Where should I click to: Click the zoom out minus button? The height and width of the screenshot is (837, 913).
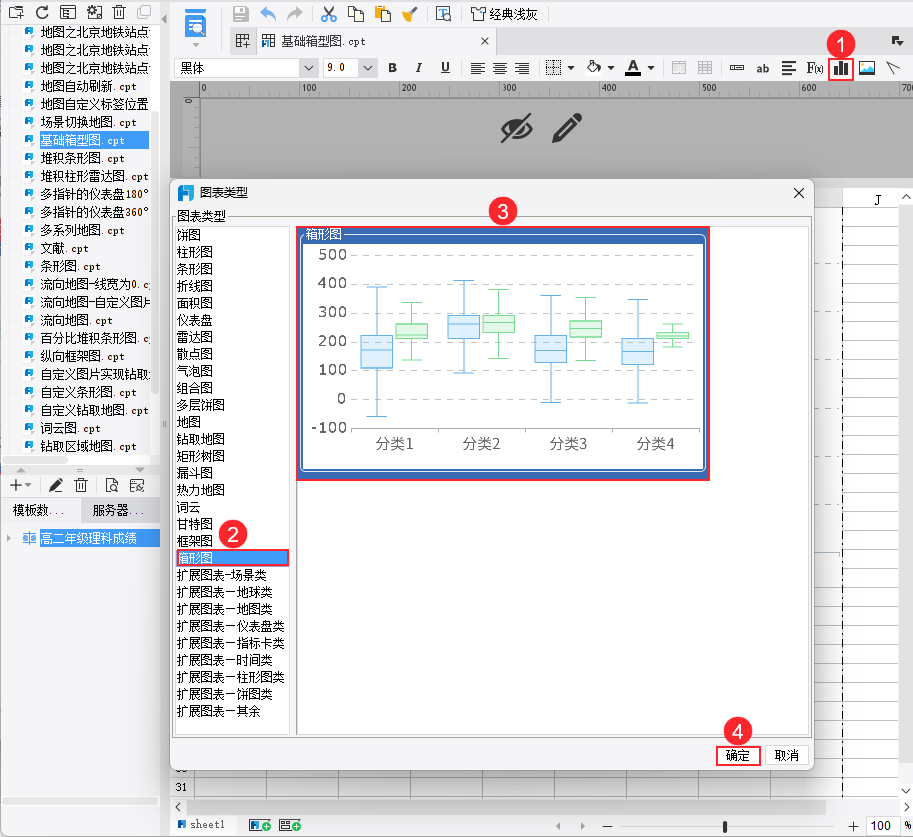point(607,826)
